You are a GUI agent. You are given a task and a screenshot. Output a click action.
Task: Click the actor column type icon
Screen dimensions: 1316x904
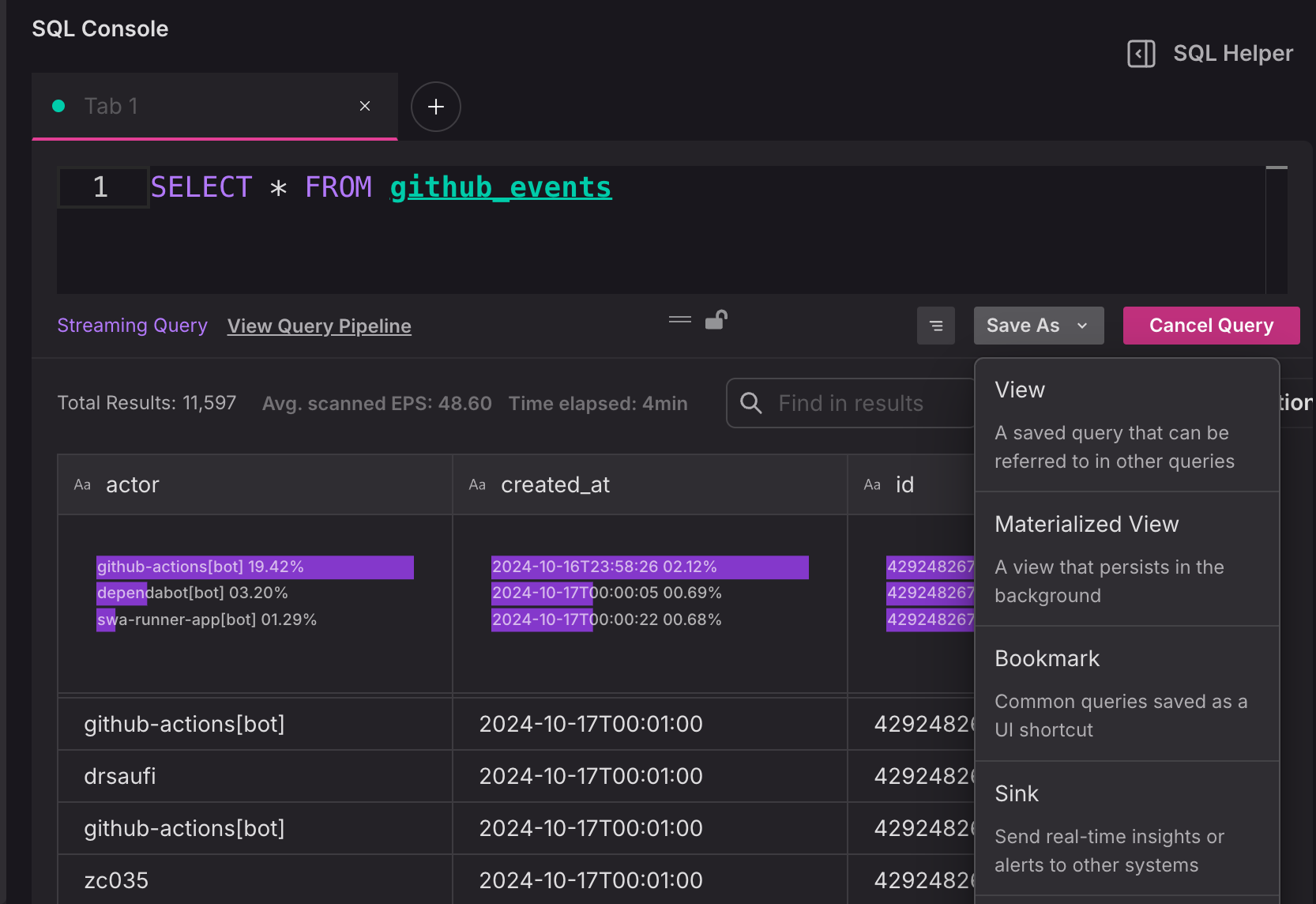[82, 485]
